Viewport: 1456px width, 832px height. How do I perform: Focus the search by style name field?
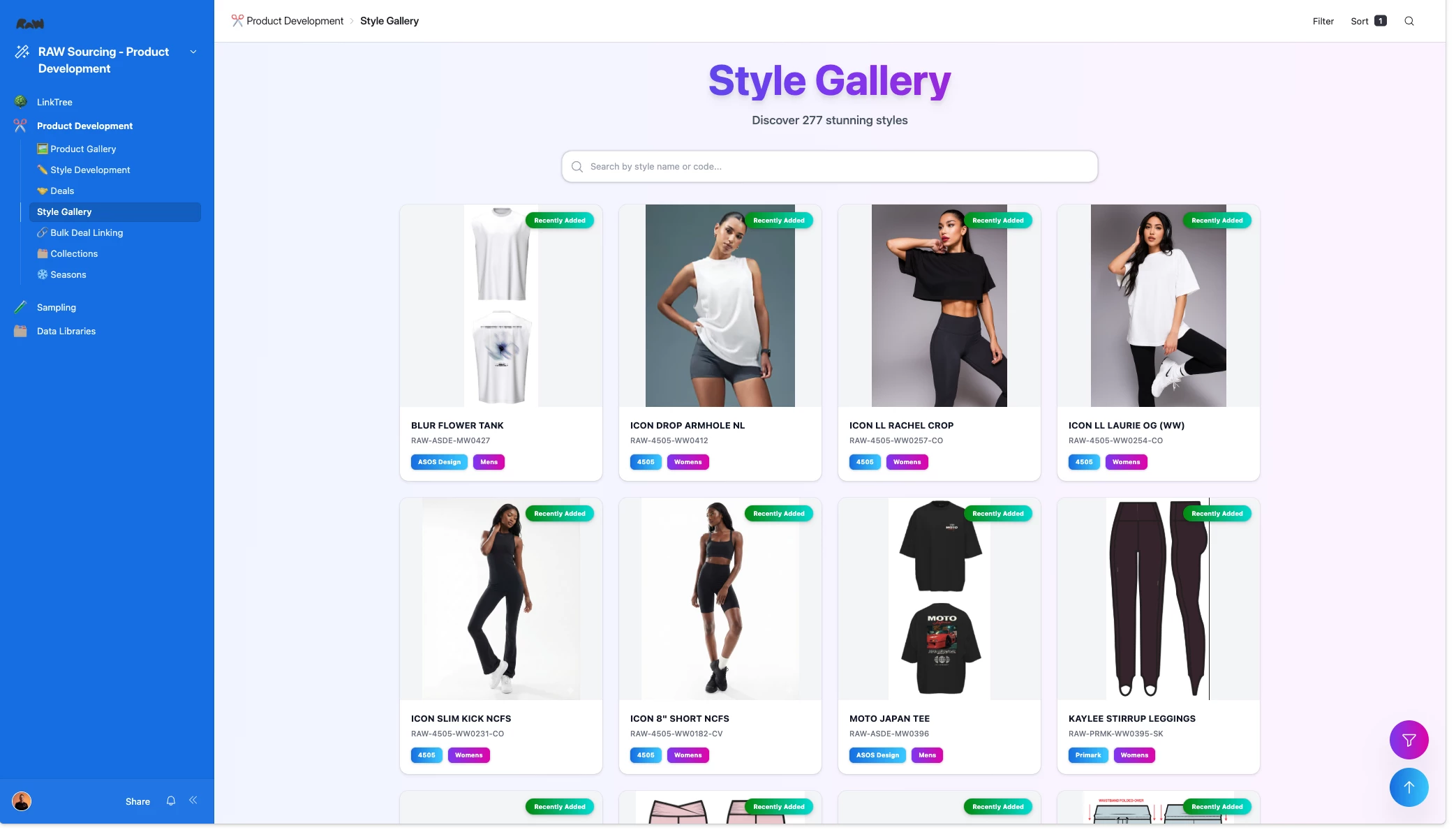[829, 167]
